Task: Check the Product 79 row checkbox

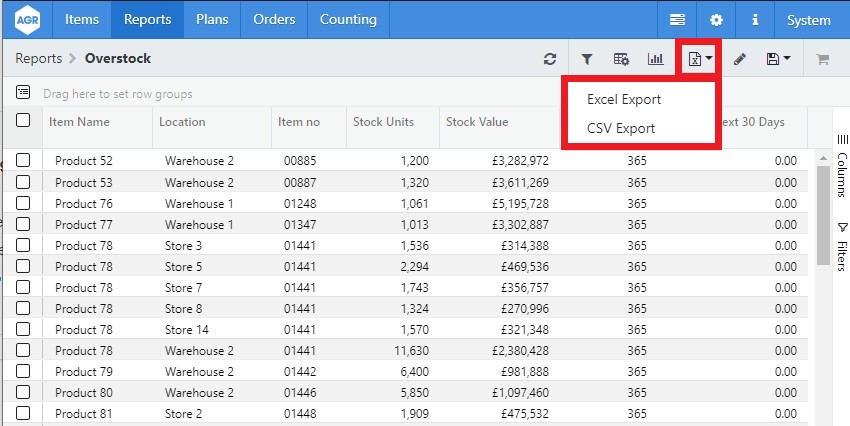Action: pos(23,371)
